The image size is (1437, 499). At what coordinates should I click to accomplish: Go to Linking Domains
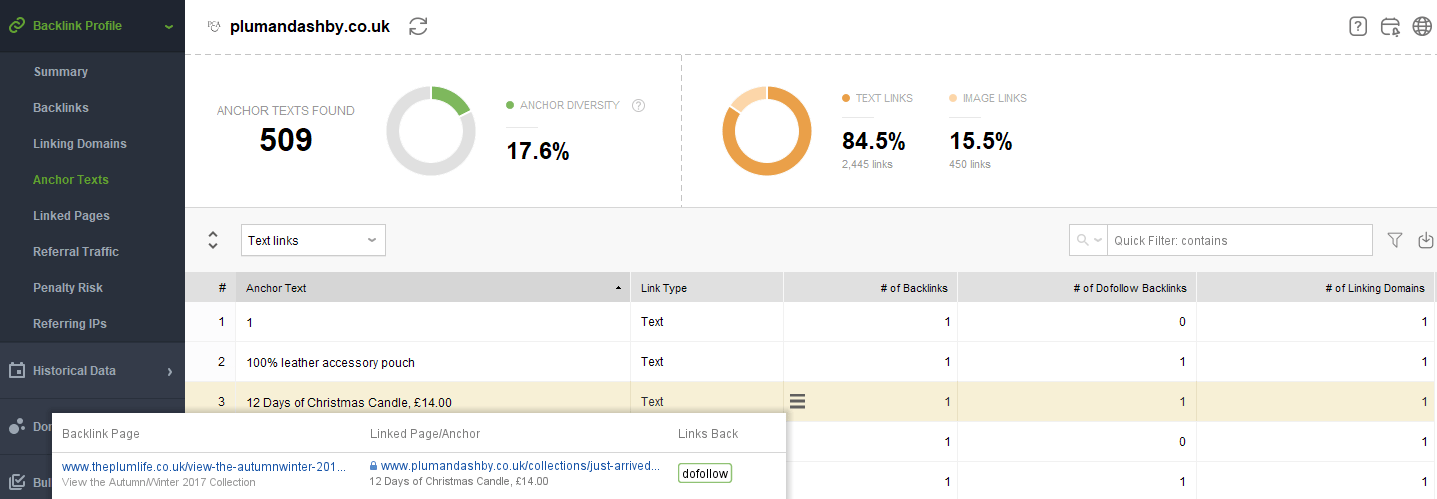[x=80, y=144]
